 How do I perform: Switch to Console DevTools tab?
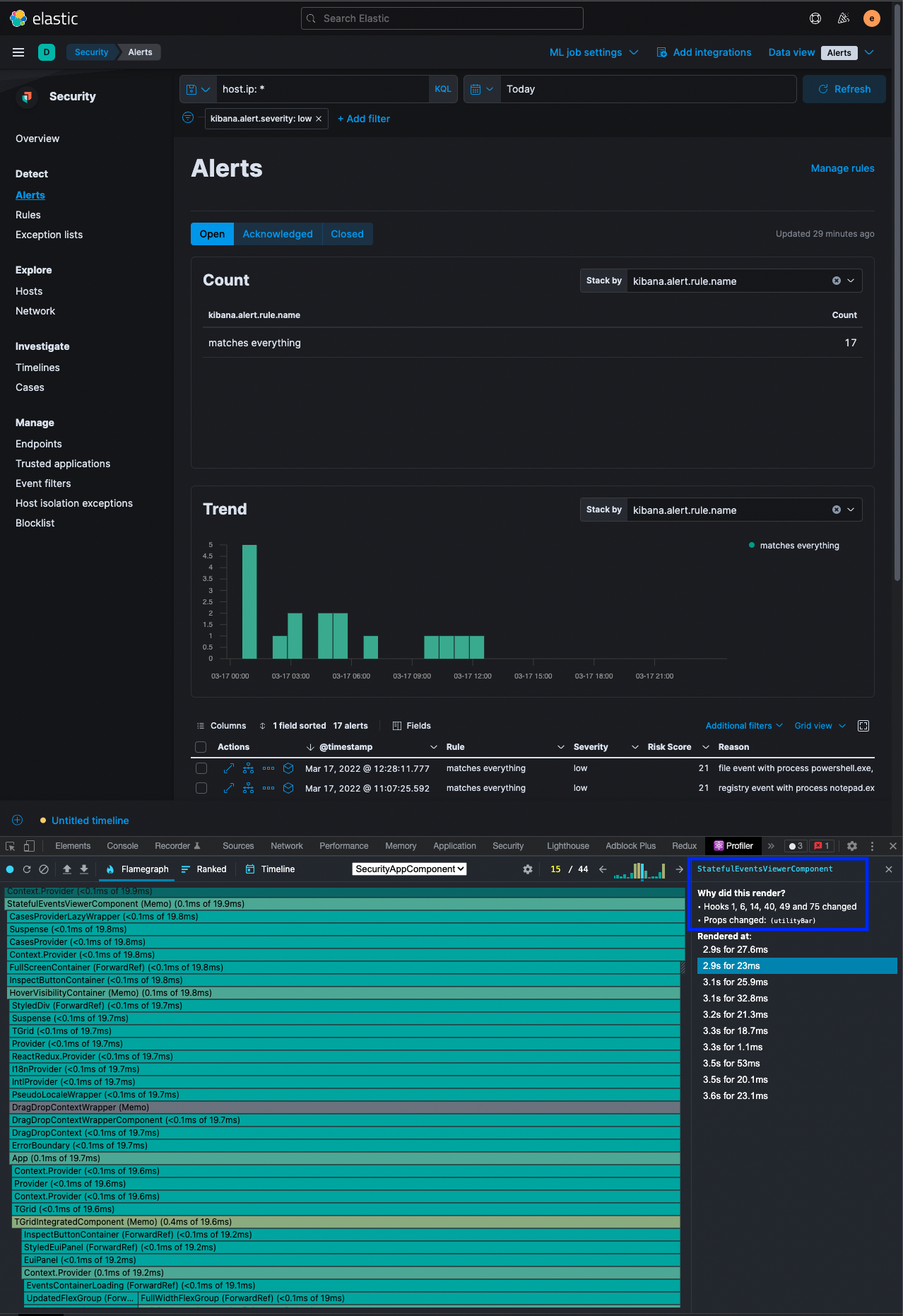point(122,846)
